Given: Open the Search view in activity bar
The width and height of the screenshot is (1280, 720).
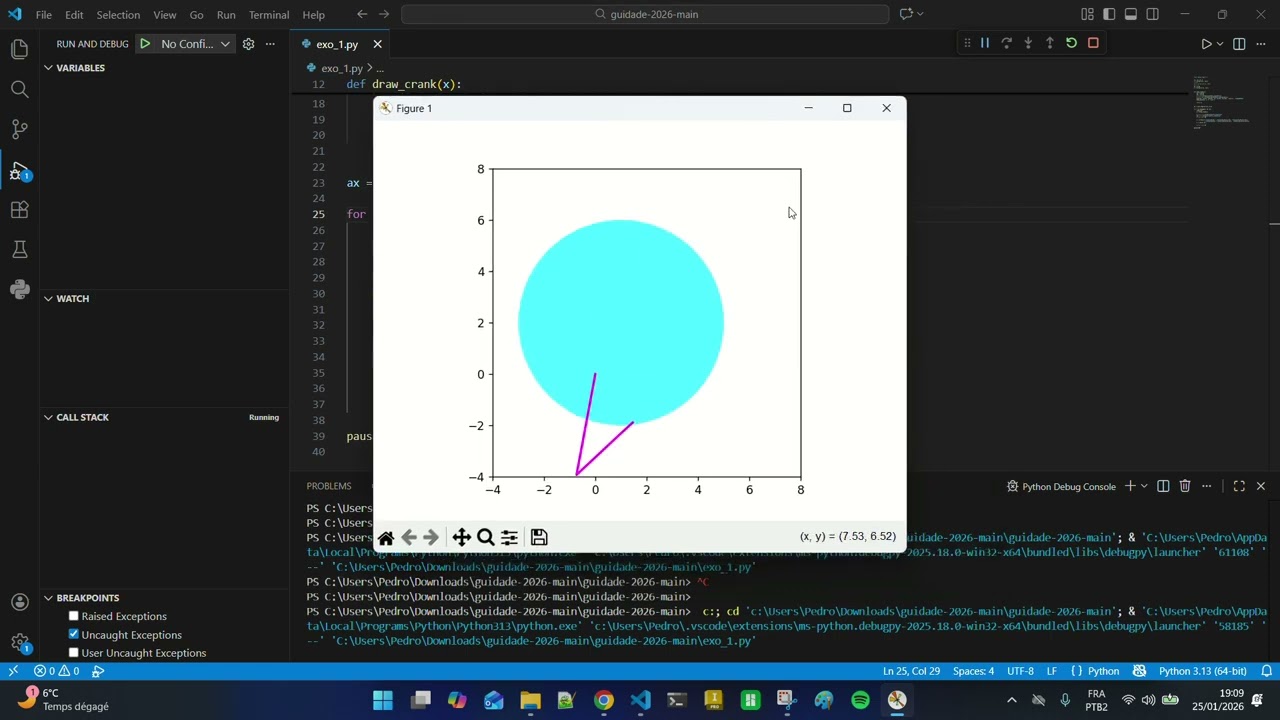Looking at the screenshot, I should 19,89.
